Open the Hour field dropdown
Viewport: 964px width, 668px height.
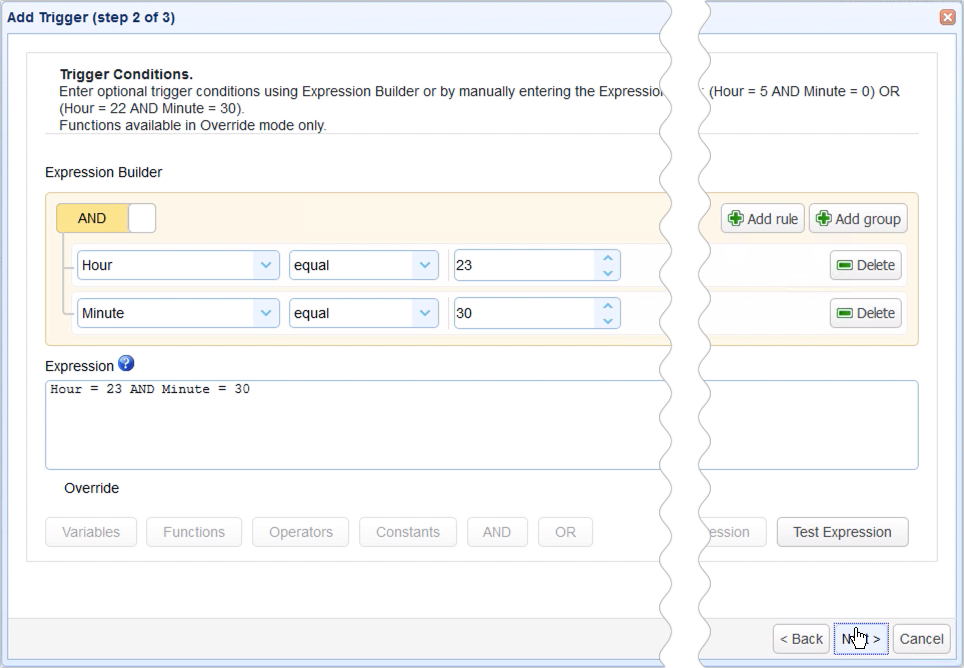coord(264,265)
